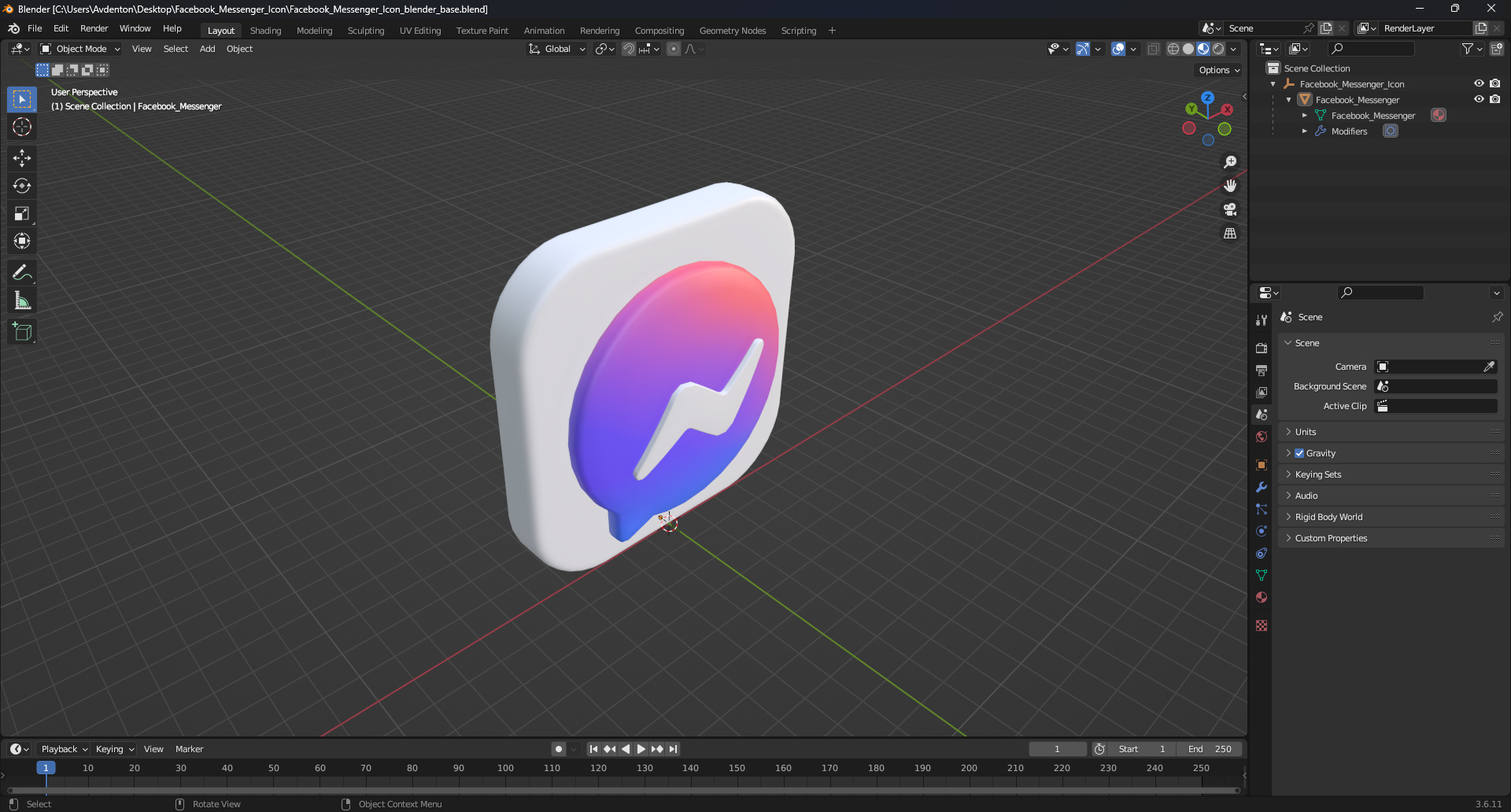
Task: Switch to the UV Editing workspace tab
Action: [x=420, y=31]
